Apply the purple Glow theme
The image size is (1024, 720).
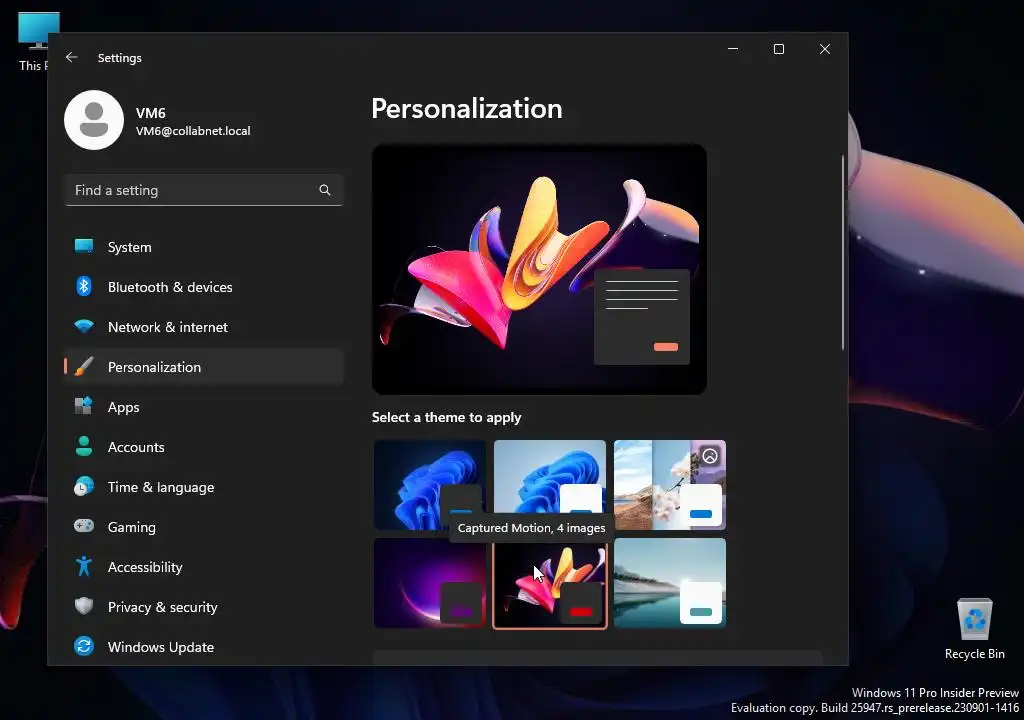point(430,583)
